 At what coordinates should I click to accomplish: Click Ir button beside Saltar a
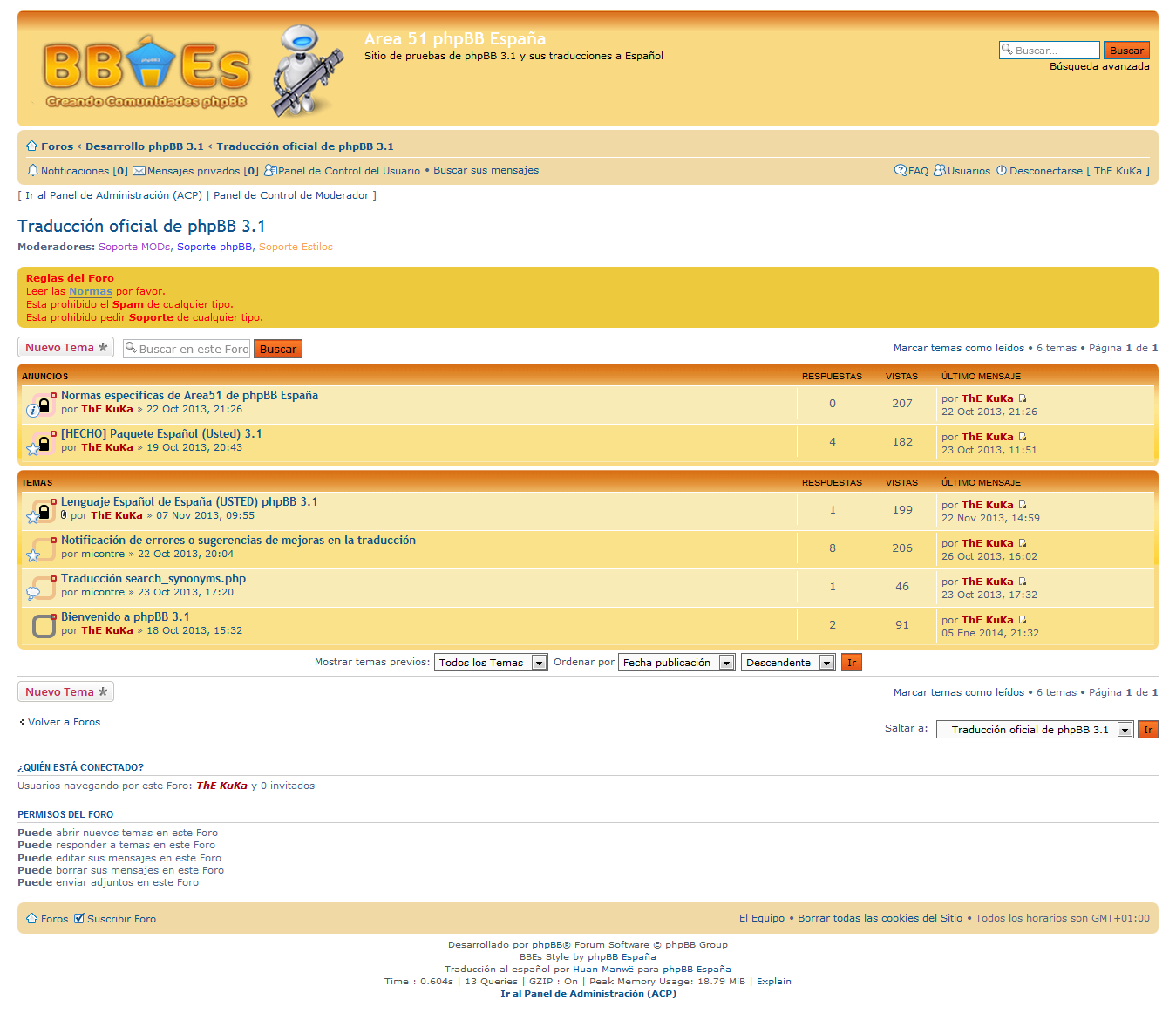coord(1148,730)
